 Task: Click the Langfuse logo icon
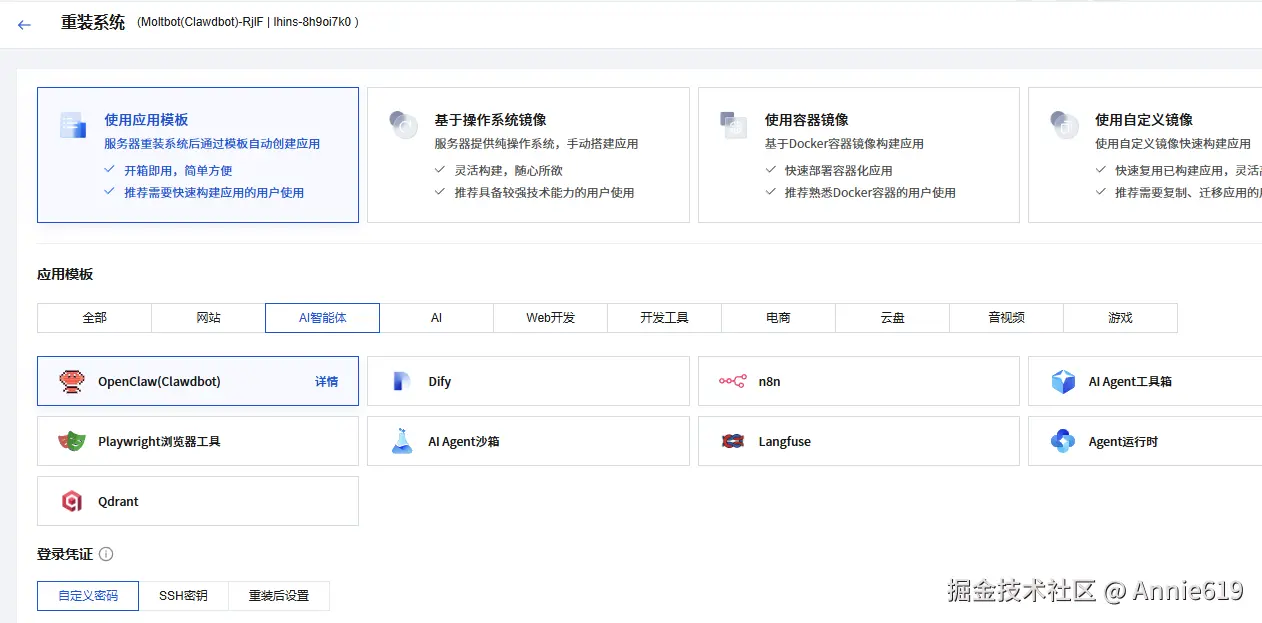[732, 441]
